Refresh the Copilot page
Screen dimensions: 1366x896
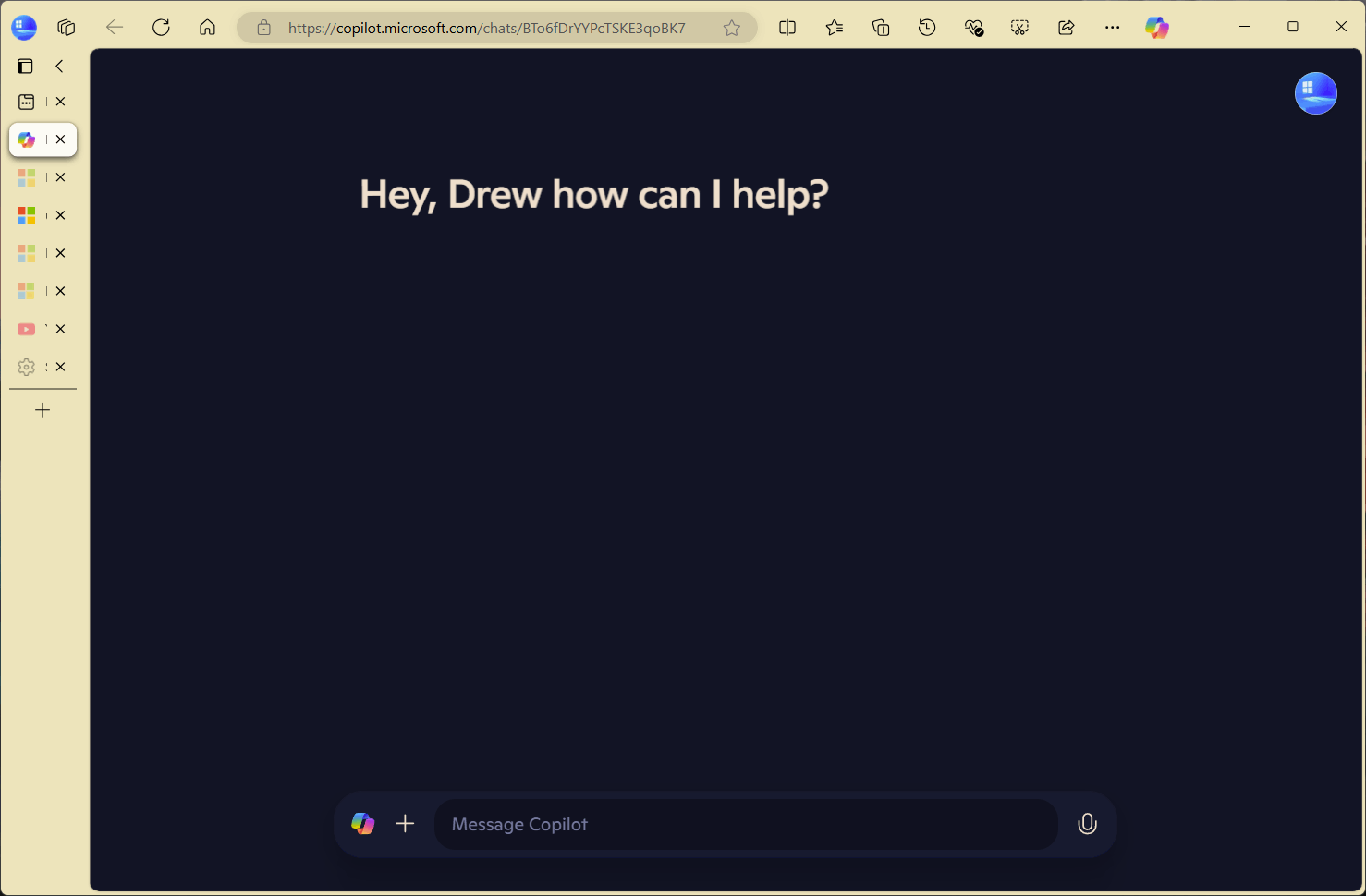(x=161, y=28)
